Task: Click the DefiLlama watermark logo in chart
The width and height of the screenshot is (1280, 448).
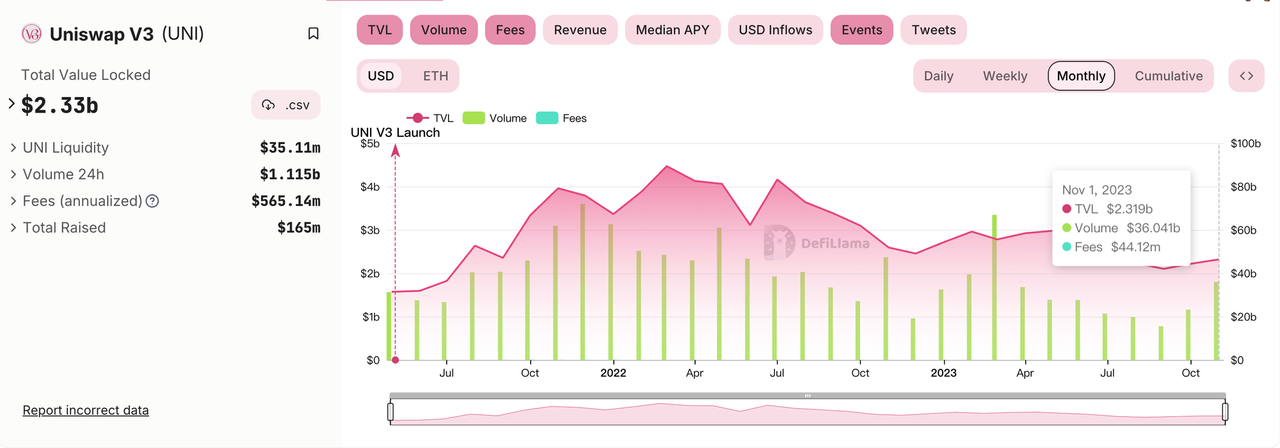Action: [x=780, y=242]
